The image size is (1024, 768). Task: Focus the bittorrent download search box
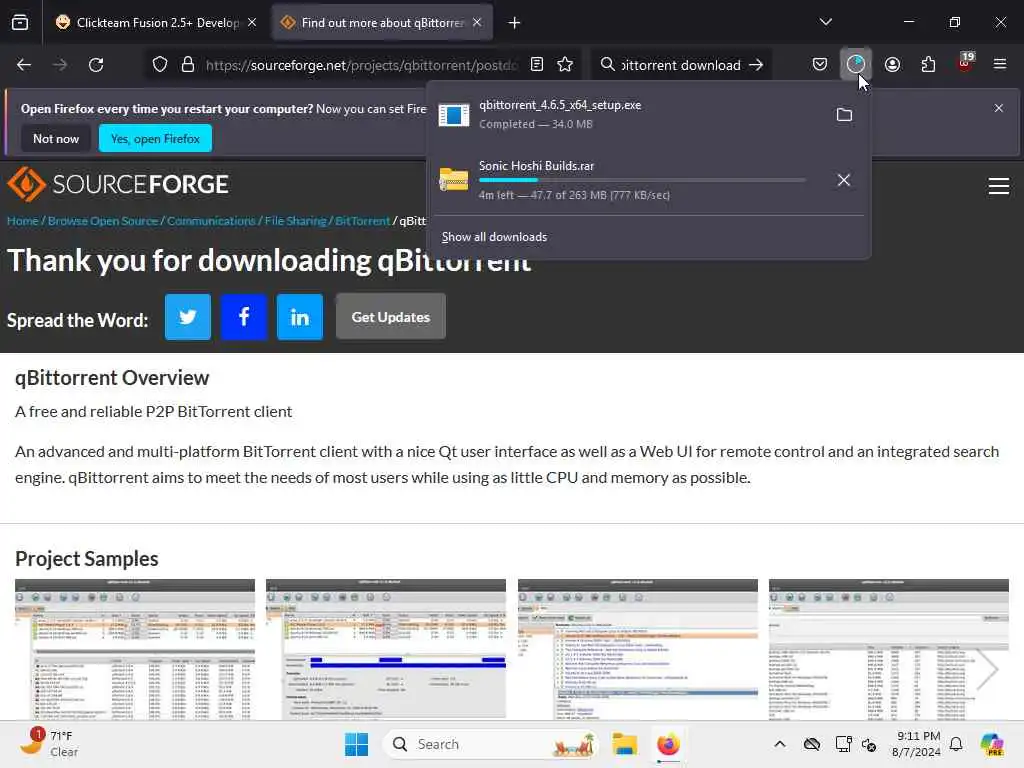[680, 65]
